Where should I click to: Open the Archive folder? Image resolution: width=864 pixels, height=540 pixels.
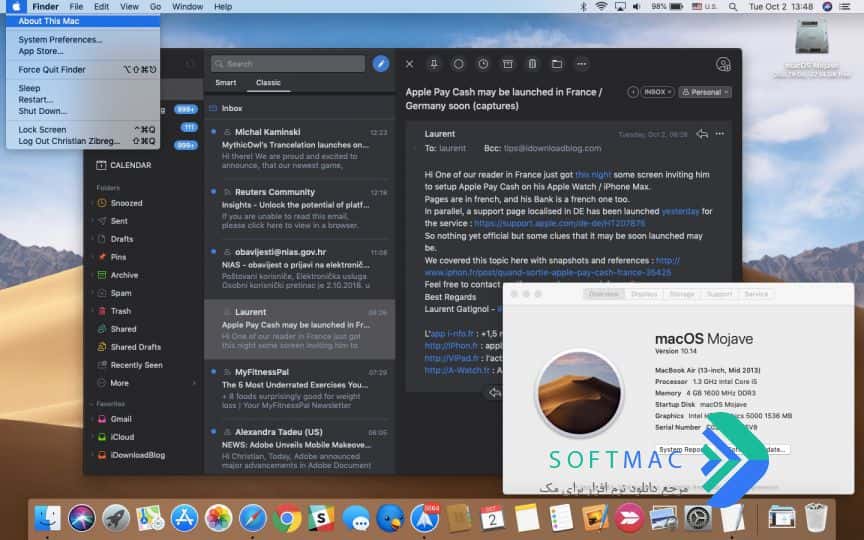tap(118, 275)
